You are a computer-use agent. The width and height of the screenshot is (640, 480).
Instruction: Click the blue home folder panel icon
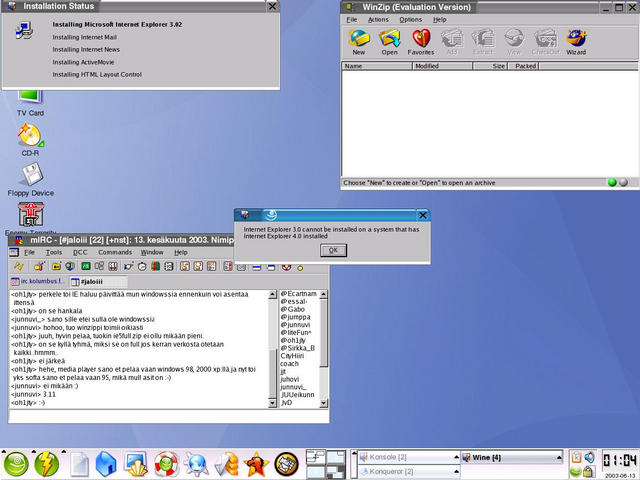[106, 464]
